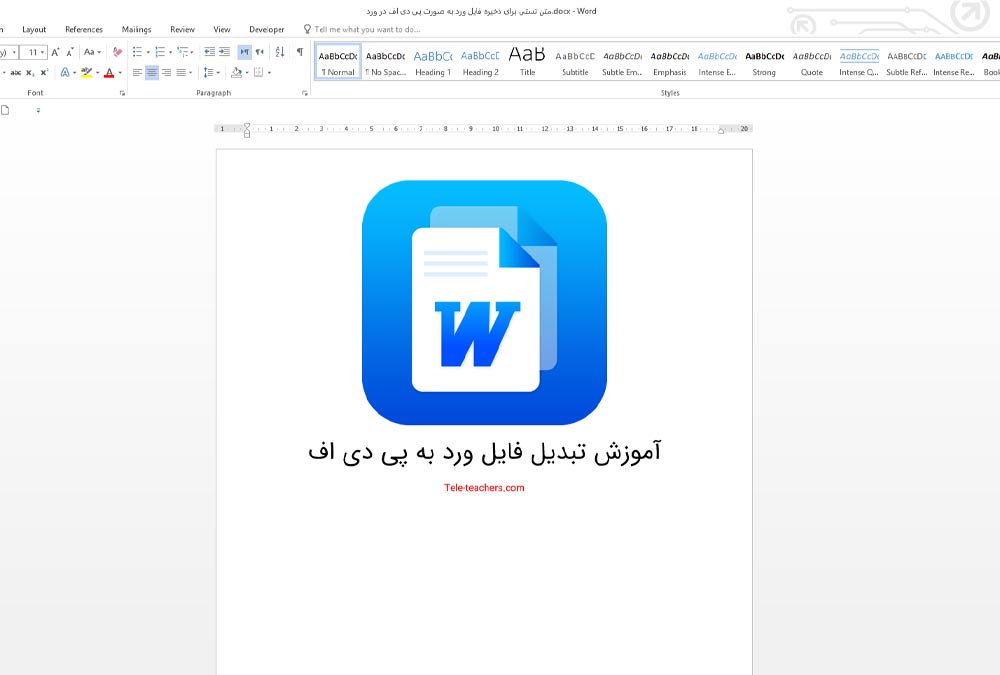The image size is (1000, 675).
Task: Open the Mailings tab
Action: 136,29
